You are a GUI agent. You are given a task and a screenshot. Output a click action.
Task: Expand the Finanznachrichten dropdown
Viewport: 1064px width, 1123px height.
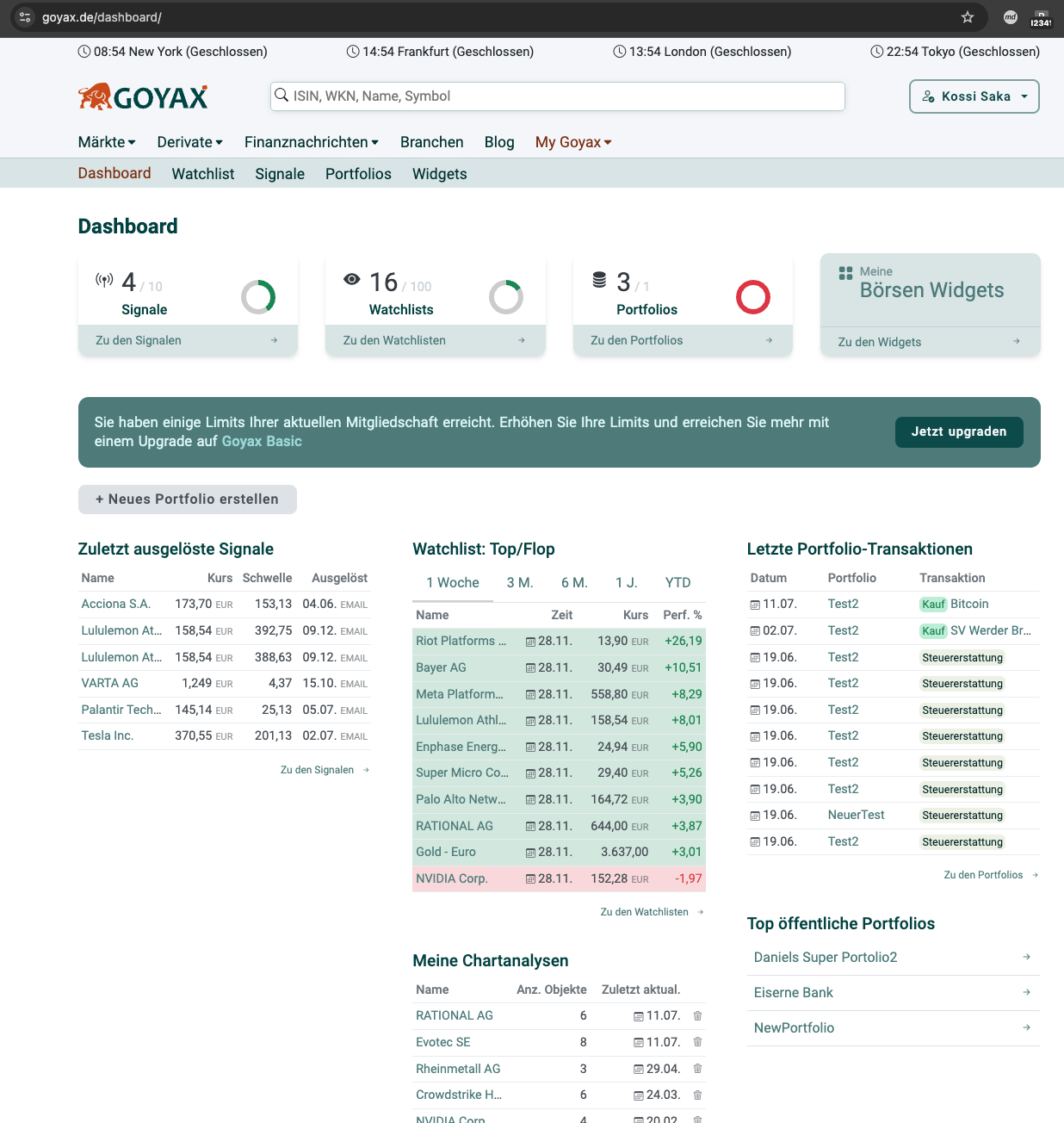[311, 142]
